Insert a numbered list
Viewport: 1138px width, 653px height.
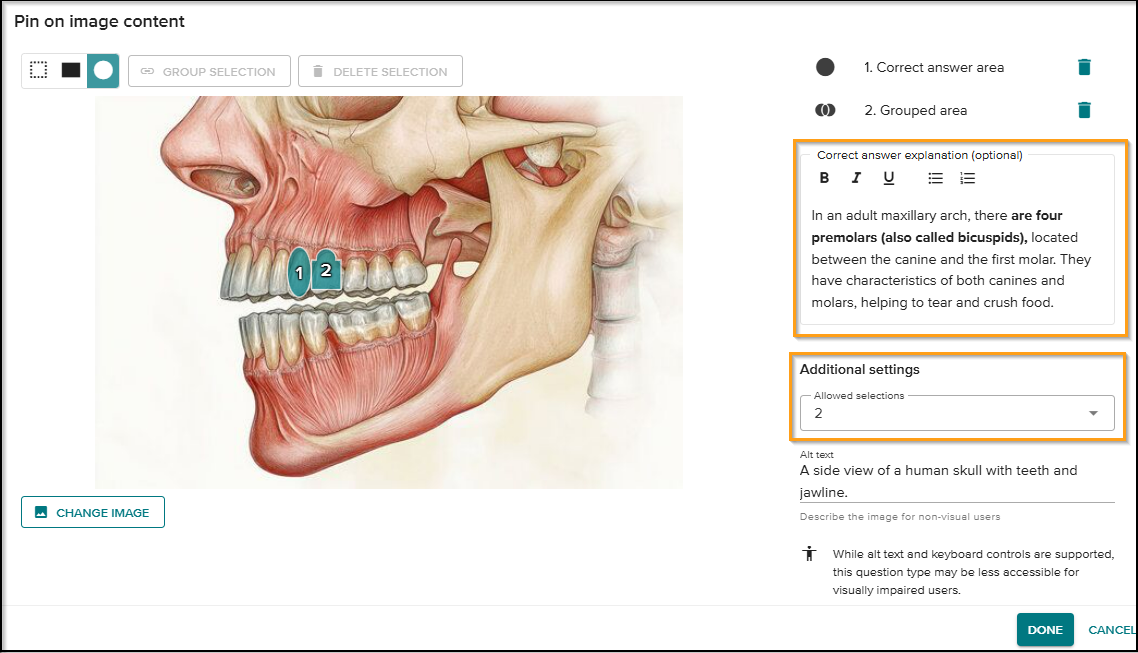[967, 179]
